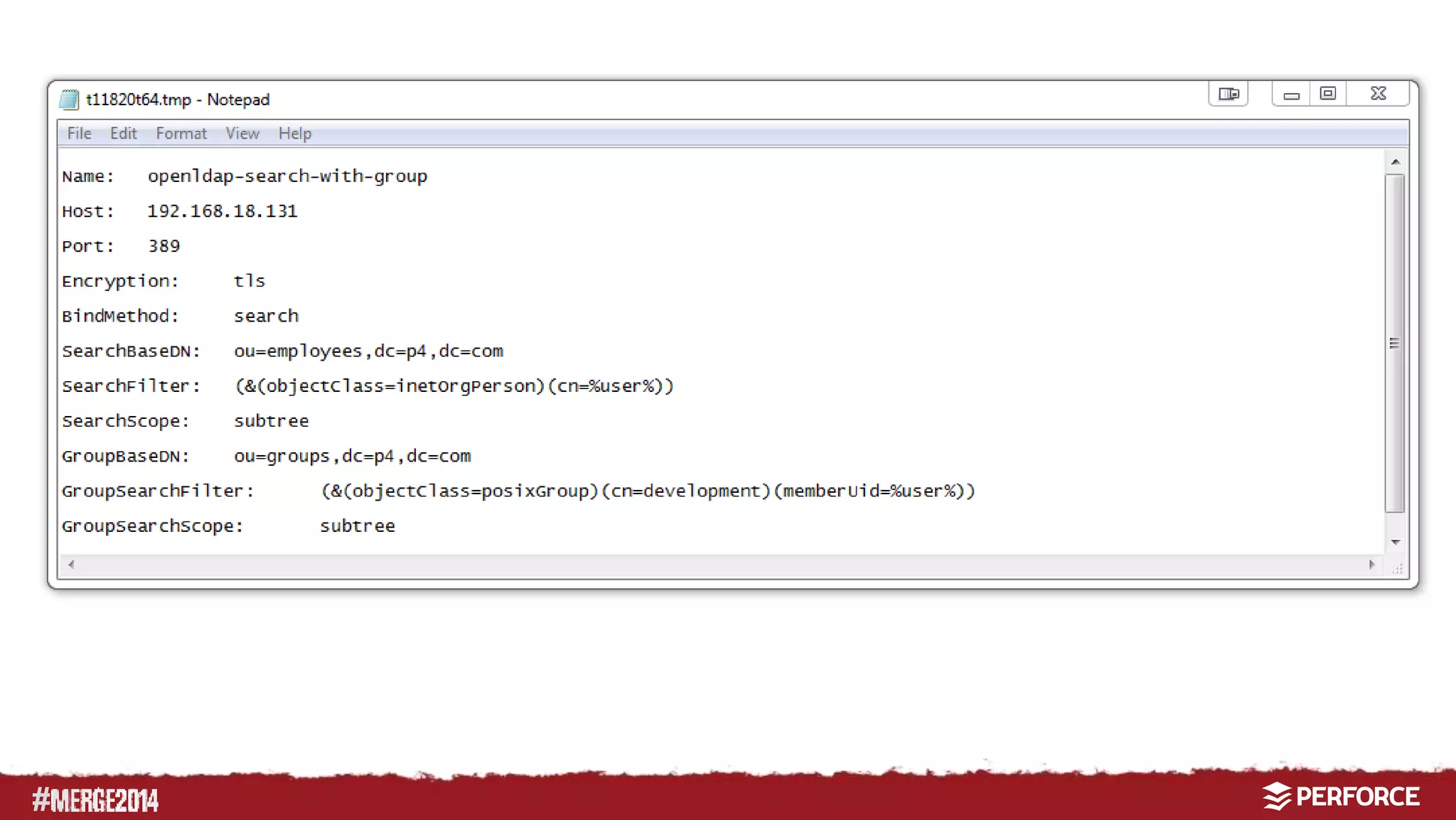Maximize the Notepad window
Viewport: 1456px width, 820px height.
[1327, 94]
